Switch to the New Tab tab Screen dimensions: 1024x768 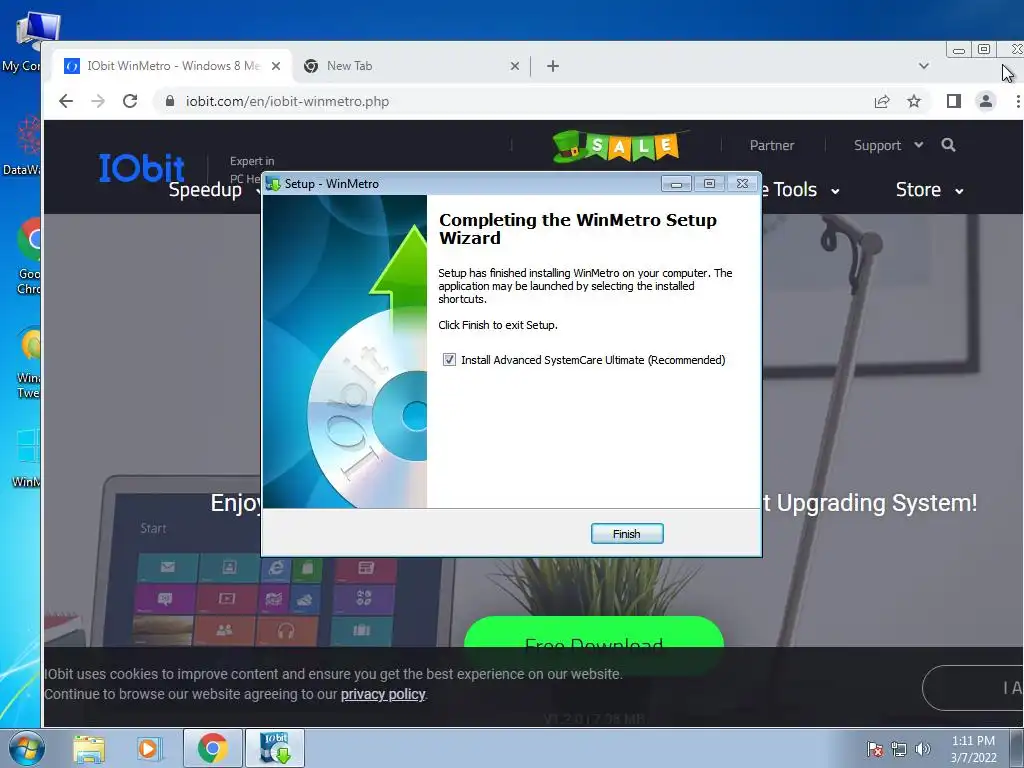click(409, 66)
